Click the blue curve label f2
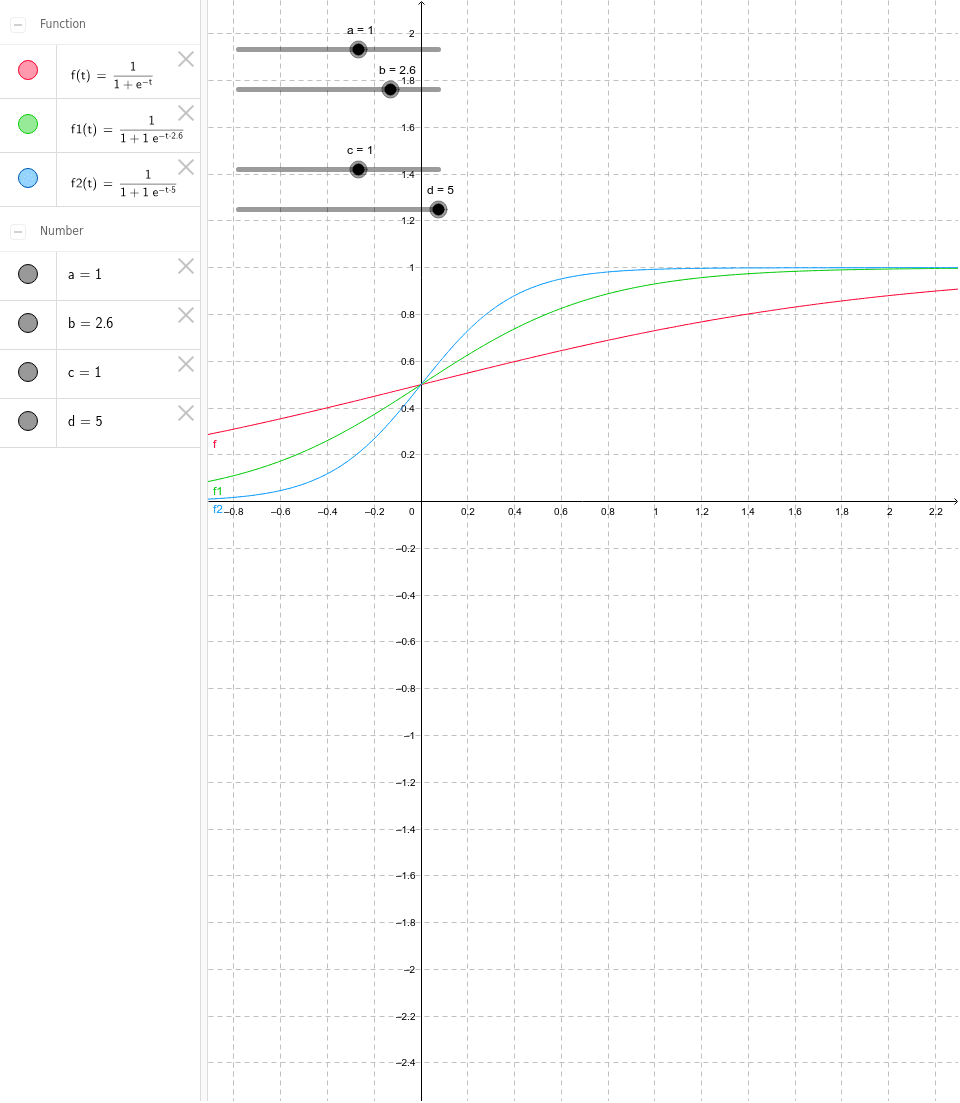 (217, 509)
